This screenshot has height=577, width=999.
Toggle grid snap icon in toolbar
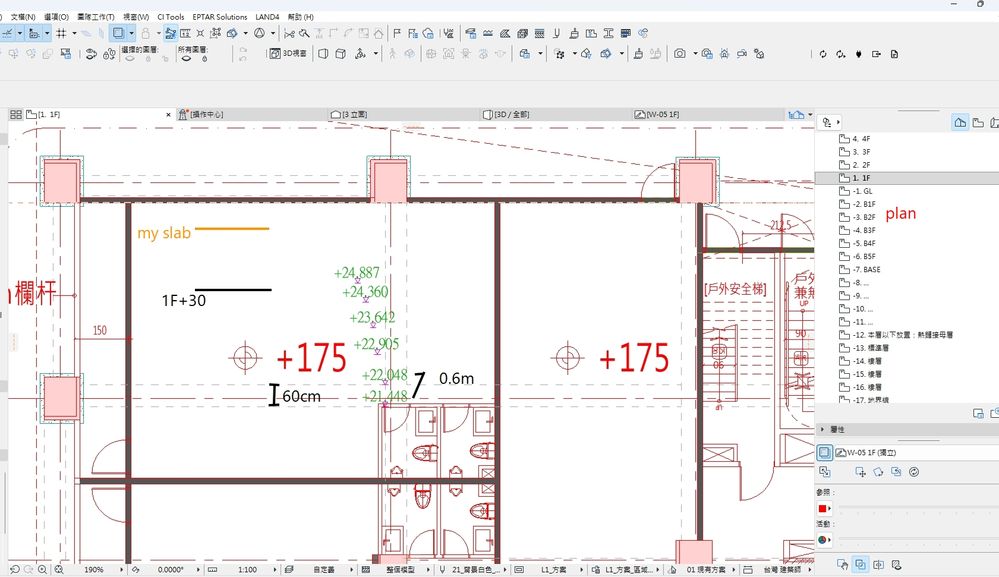pyautogui.click(x=61, y=33)
